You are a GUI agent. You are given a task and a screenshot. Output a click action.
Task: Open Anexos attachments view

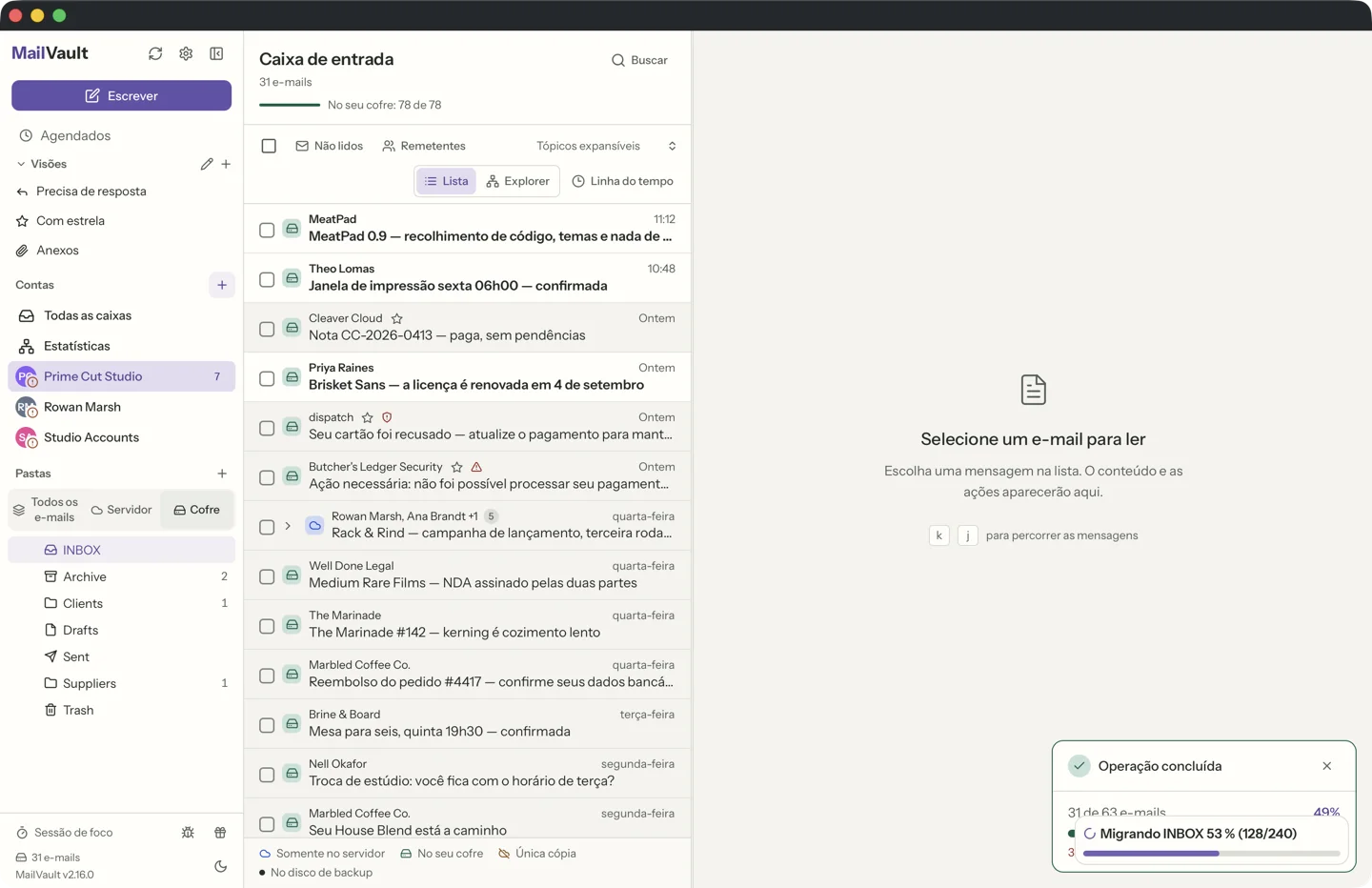121,251
